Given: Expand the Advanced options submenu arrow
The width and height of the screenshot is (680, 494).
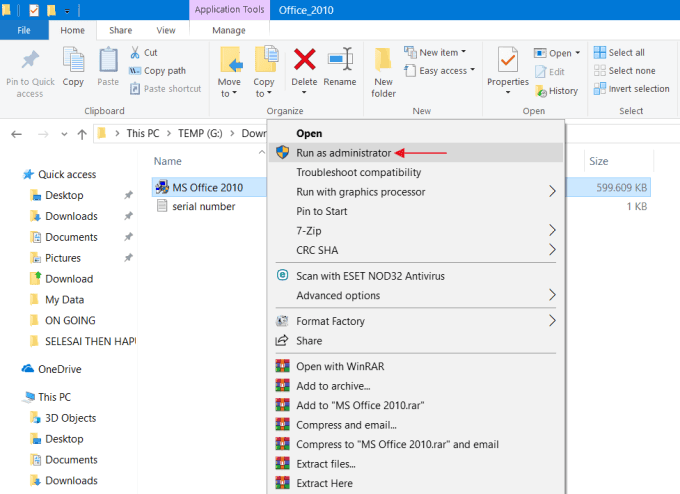Looking at the screenshot, I should [552, 295].
